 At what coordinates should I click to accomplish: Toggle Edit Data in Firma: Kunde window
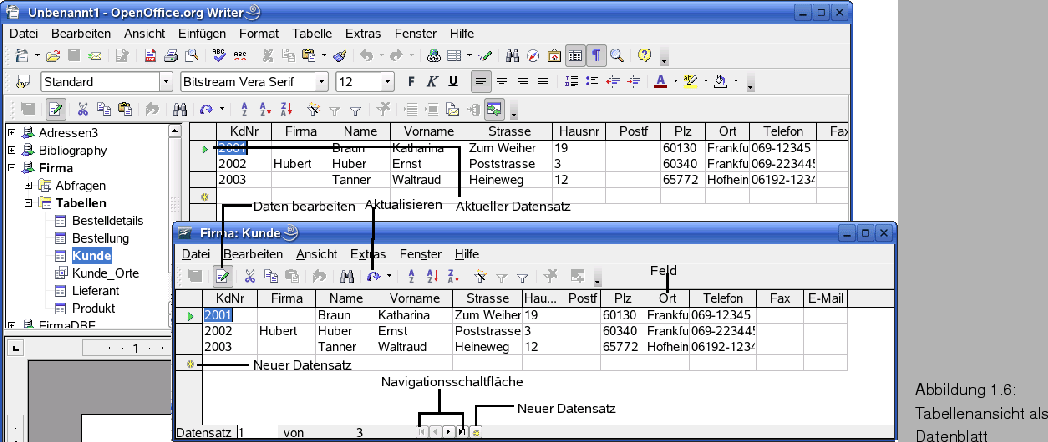pos(223,275)
